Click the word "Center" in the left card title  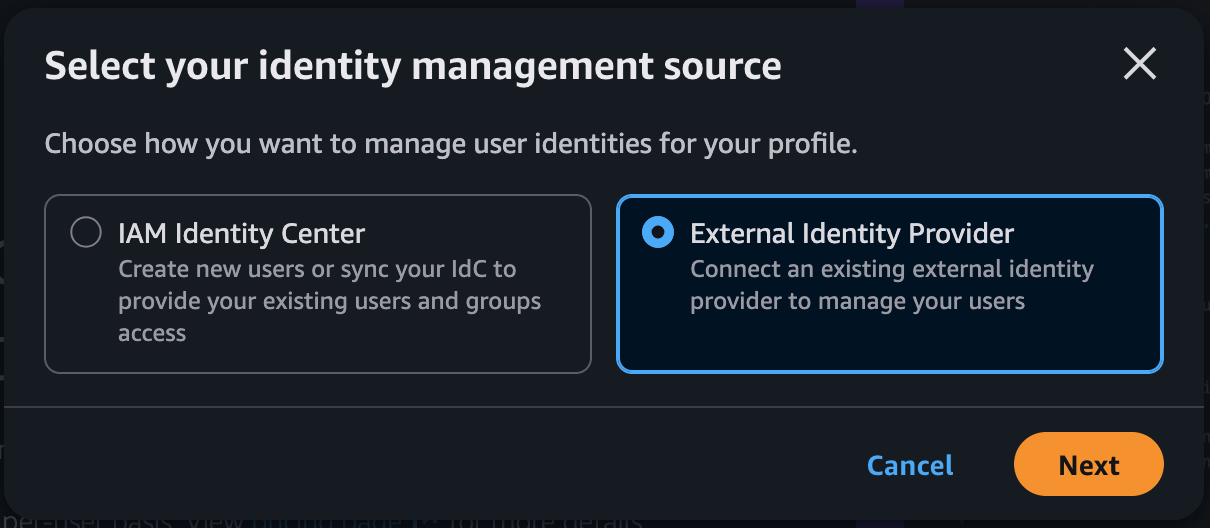click(321, 234)
